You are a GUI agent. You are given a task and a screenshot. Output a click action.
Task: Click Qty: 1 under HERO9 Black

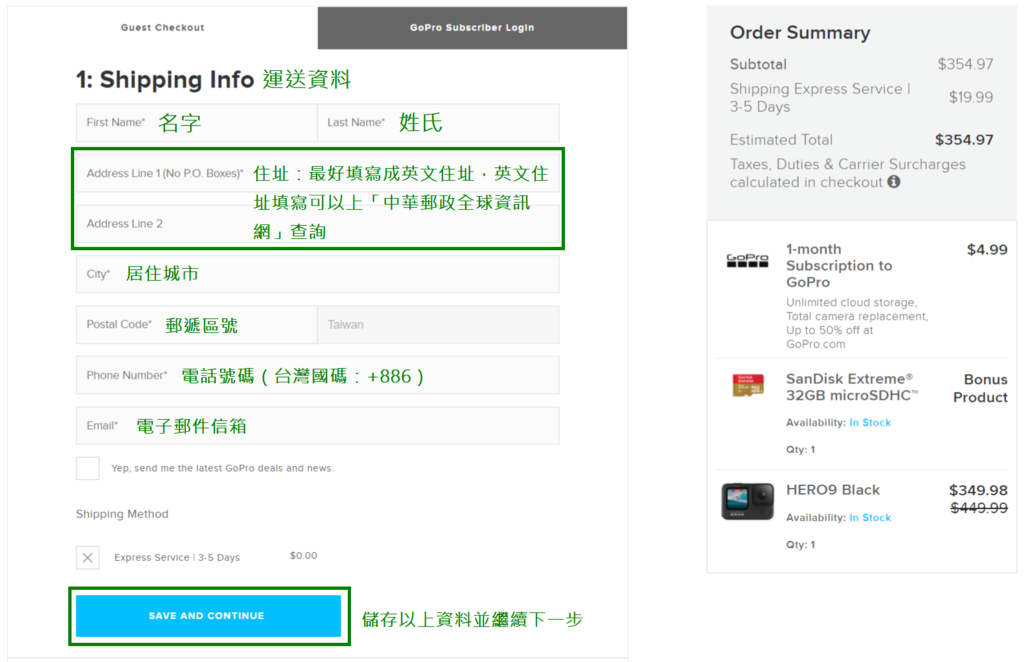[x=801, y=544]
